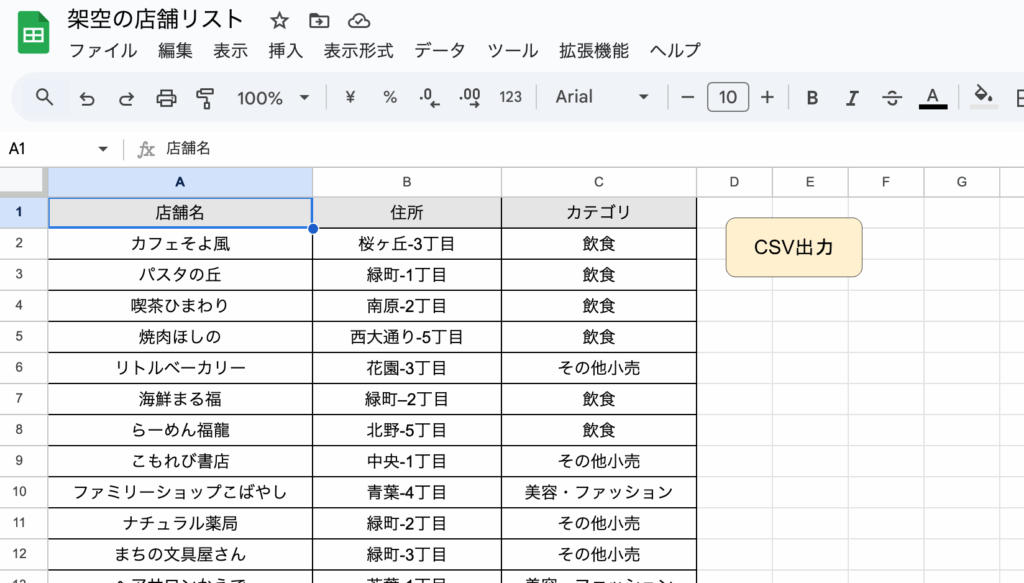Image resolution: width=1024 pixels, height=583 pixels.
Task: Click the Undo icon
Action: point(87,97)
